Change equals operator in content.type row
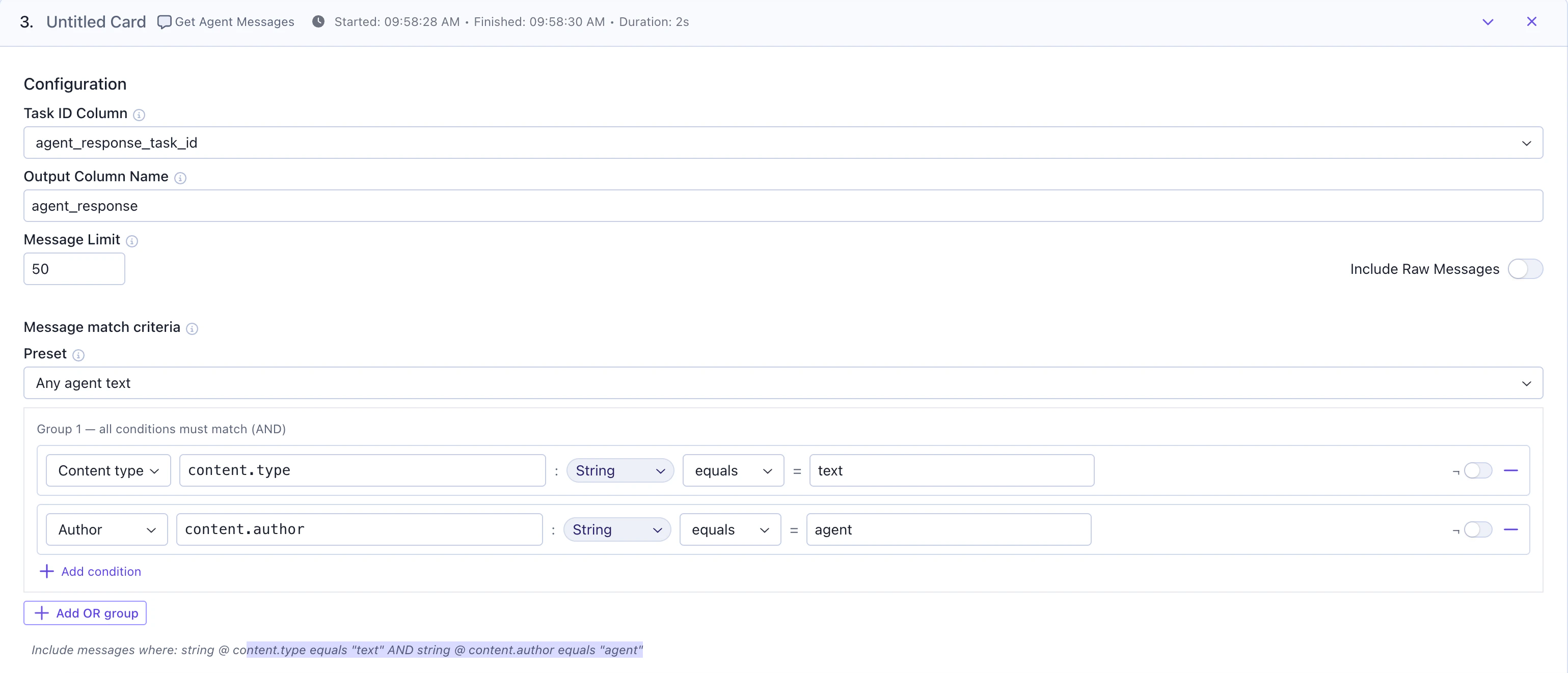 click(x=733, y=470)
